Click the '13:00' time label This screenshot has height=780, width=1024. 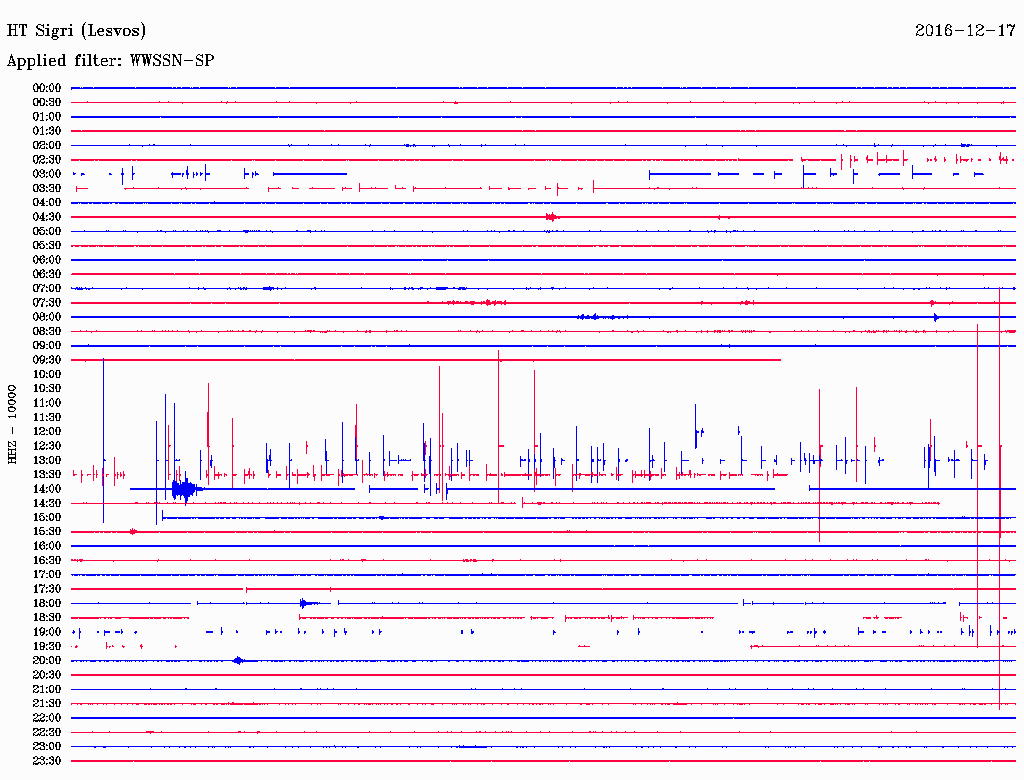click(47, 460)
